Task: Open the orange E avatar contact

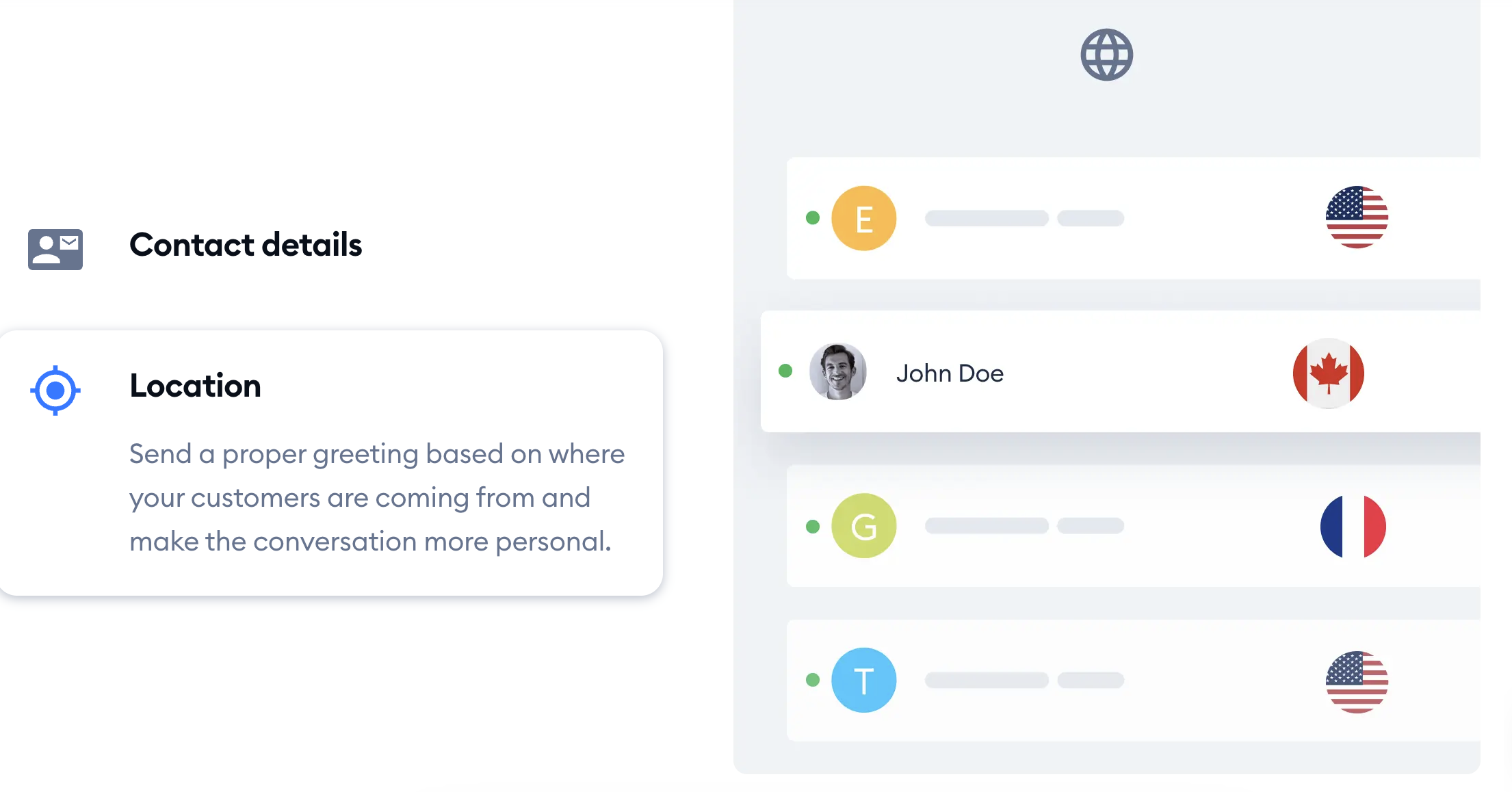Action: (x=863, y=218)
